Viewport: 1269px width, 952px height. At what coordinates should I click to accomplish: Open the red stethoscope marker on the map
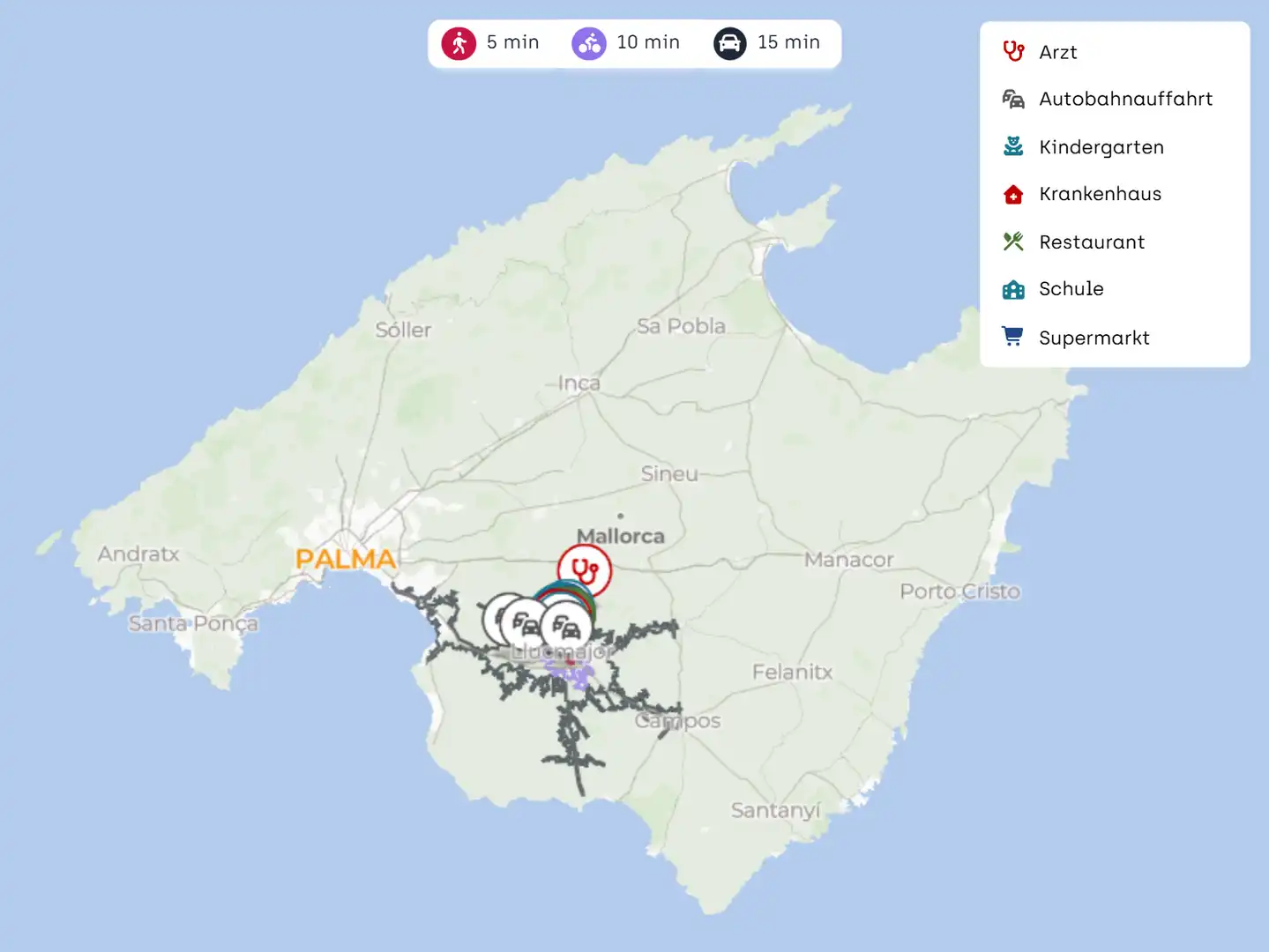(584, 570)
